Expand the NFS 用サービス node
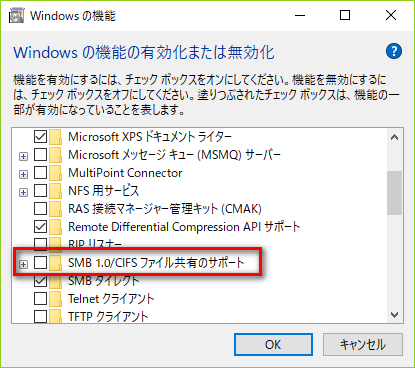This screenshot has height=368, width=415. click(23, 192)
